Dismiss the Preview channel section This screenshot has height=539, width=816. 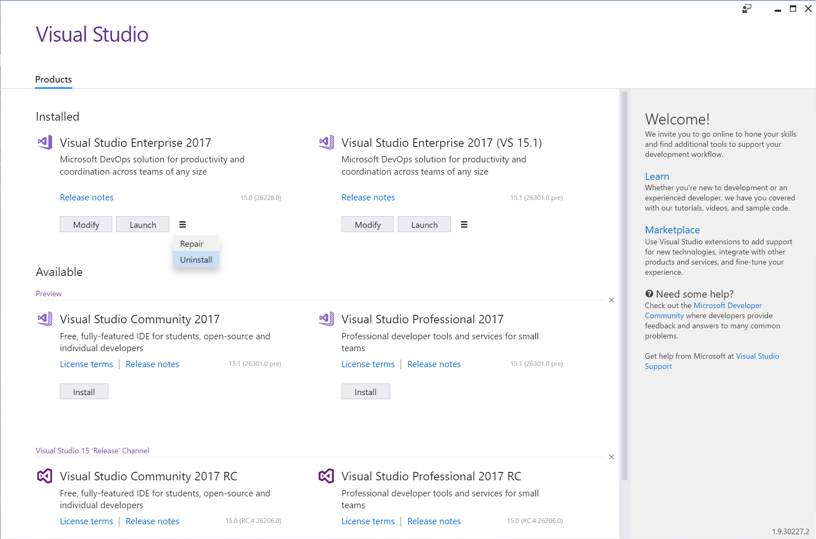coord(612,300)
